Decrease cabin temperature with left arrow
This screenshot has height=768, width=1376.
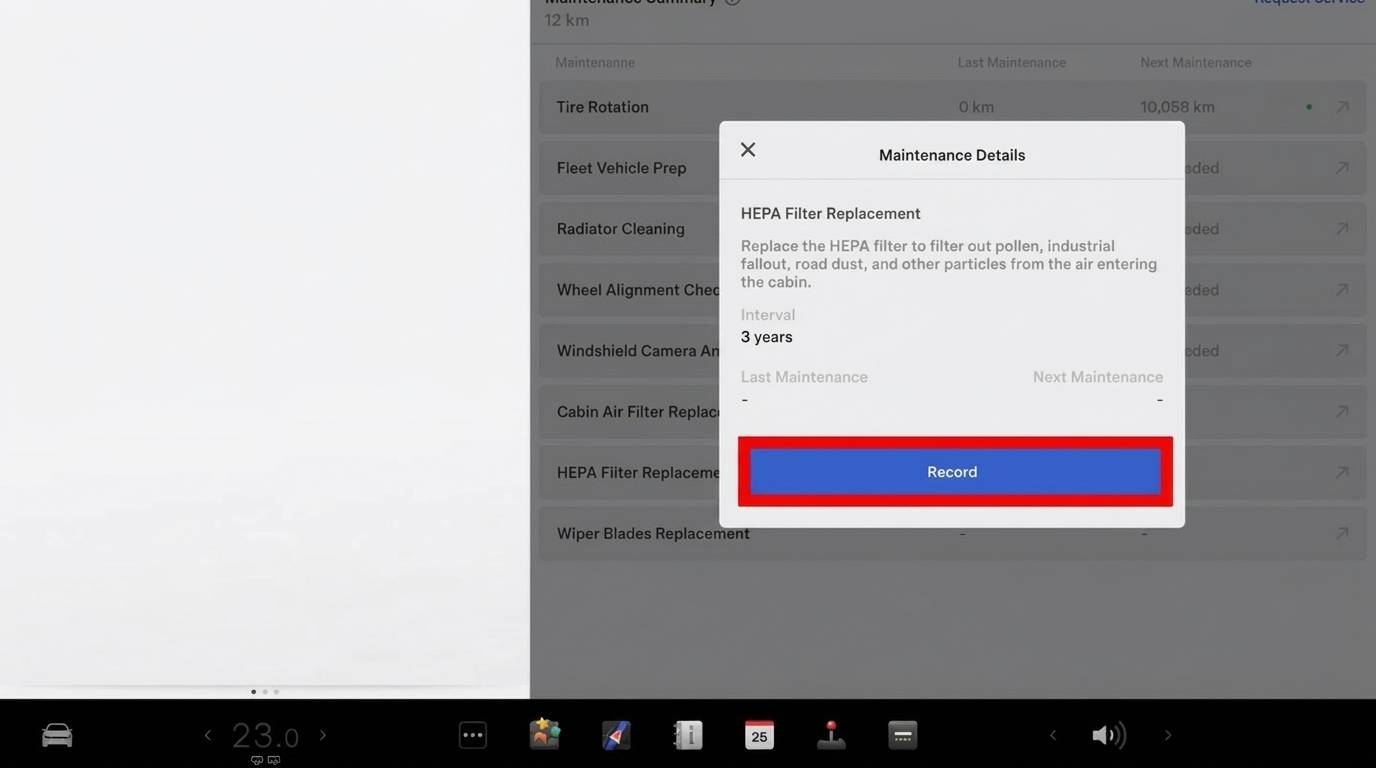(208, 735)
